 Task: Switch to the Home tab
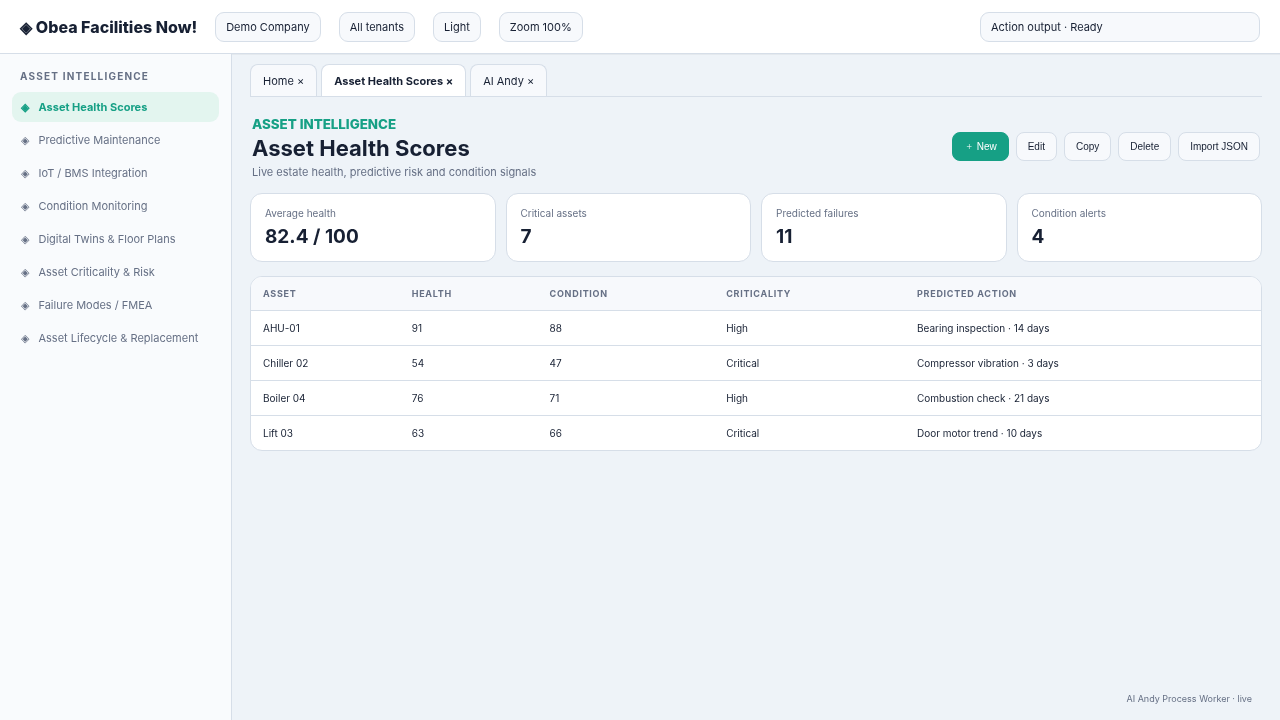(283, 81)
